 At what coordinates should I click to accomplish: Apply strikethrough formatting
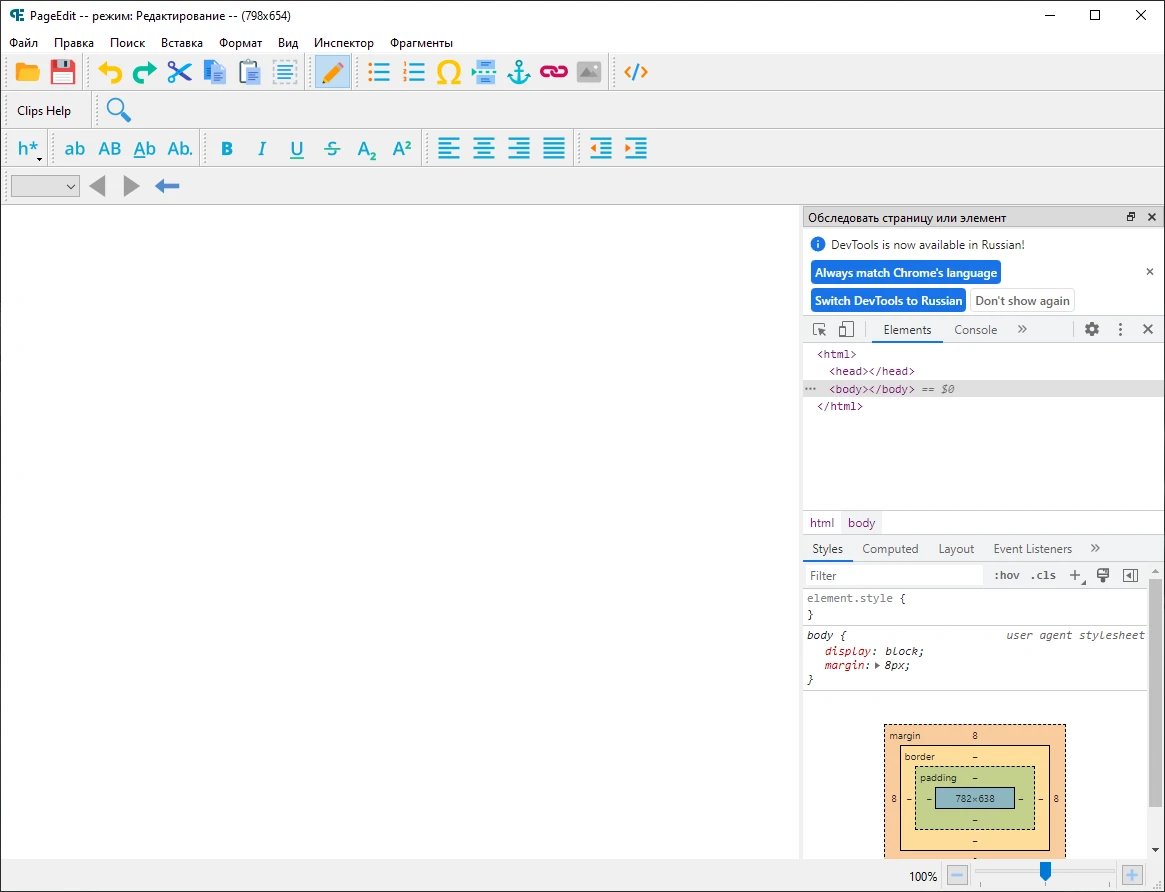(x=332, y=149)
